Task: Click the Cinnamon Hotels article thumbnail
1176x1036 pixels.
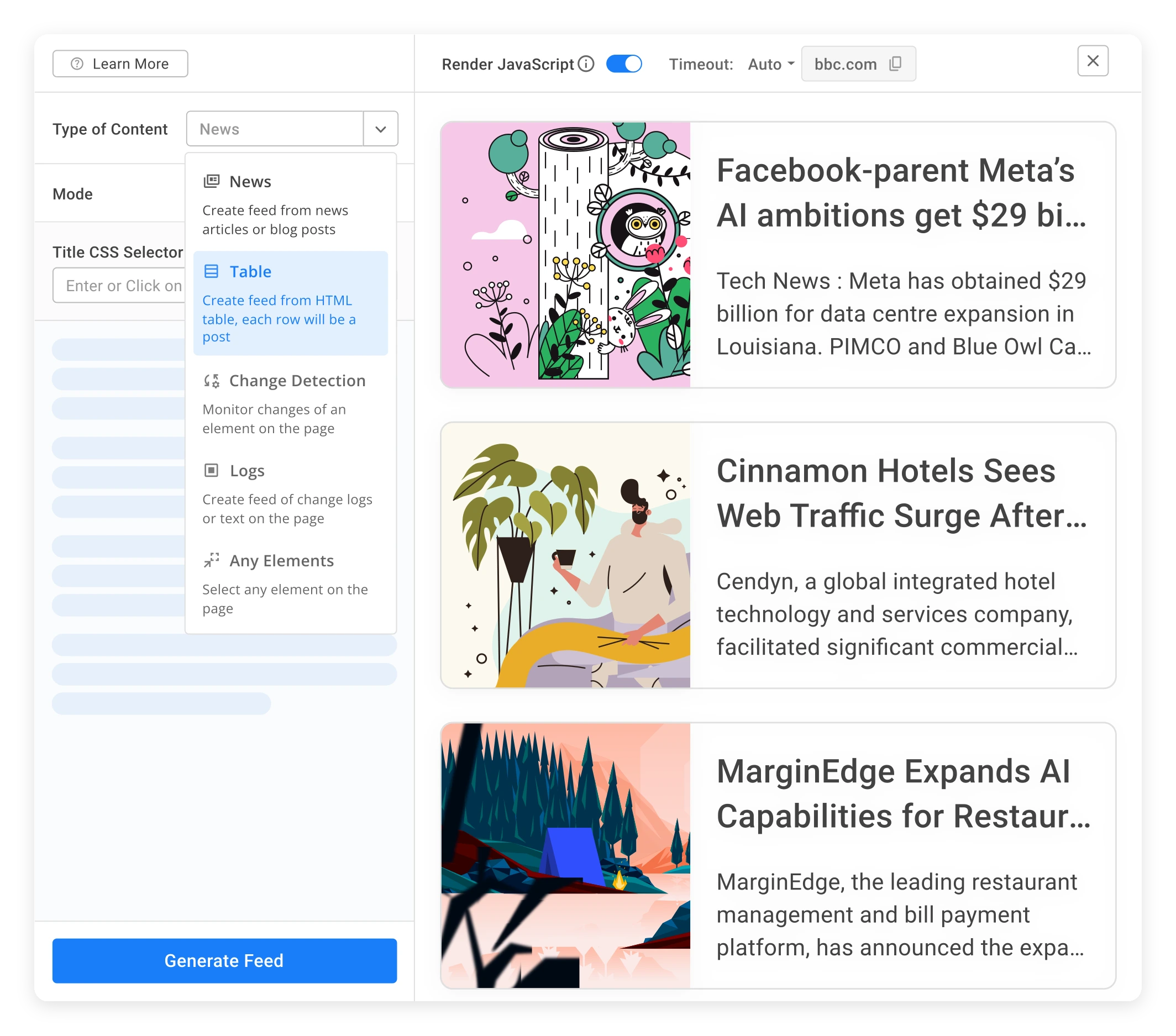Action: [x=565, y=555]
